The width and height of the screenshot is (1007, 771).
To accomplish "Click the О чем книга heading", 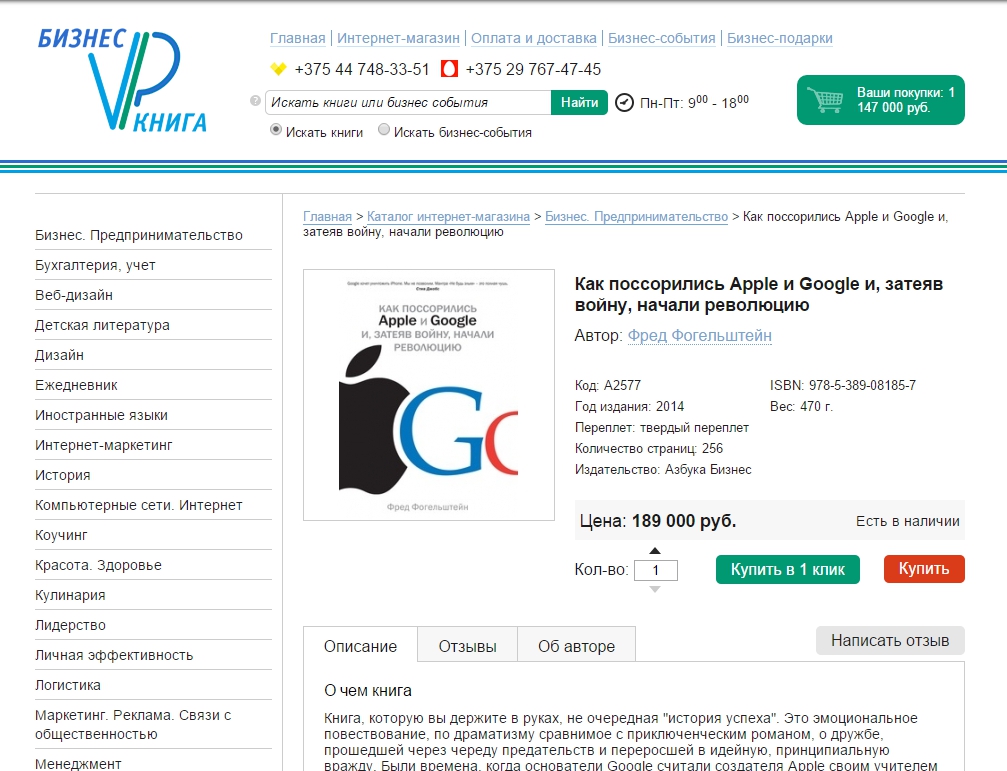I will click(x=368, y=690).
